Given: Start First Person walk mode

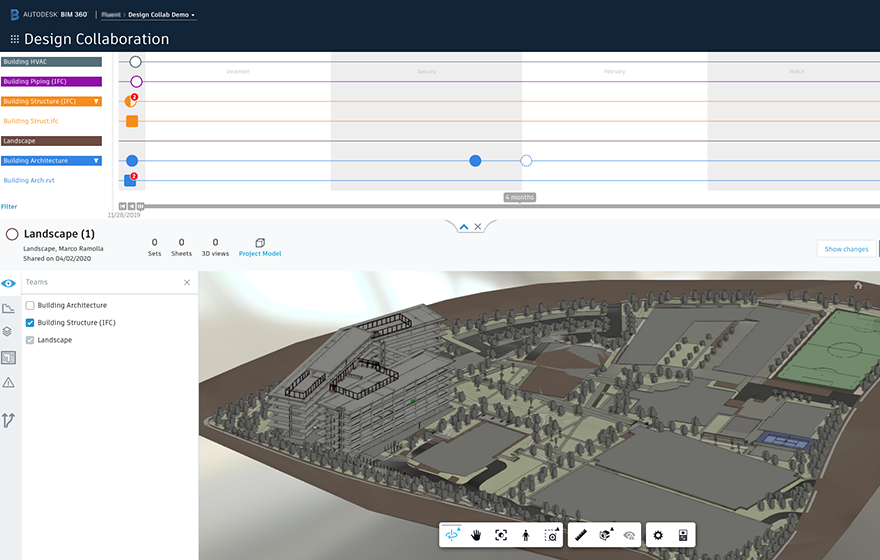Looking at the screenshot, I should pos(526,535).
